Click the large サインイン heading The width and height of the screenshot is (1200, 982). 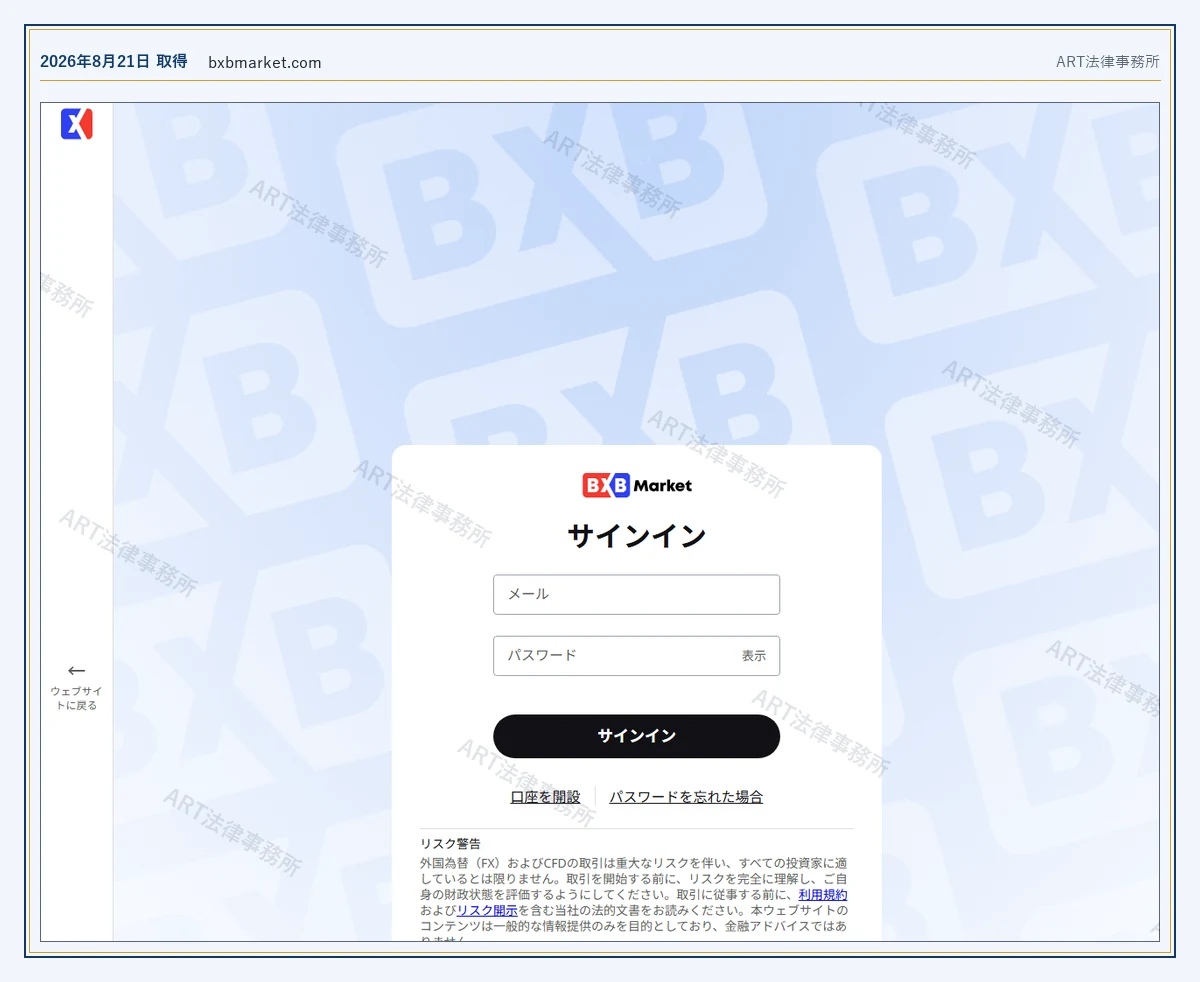coord(637,536)
